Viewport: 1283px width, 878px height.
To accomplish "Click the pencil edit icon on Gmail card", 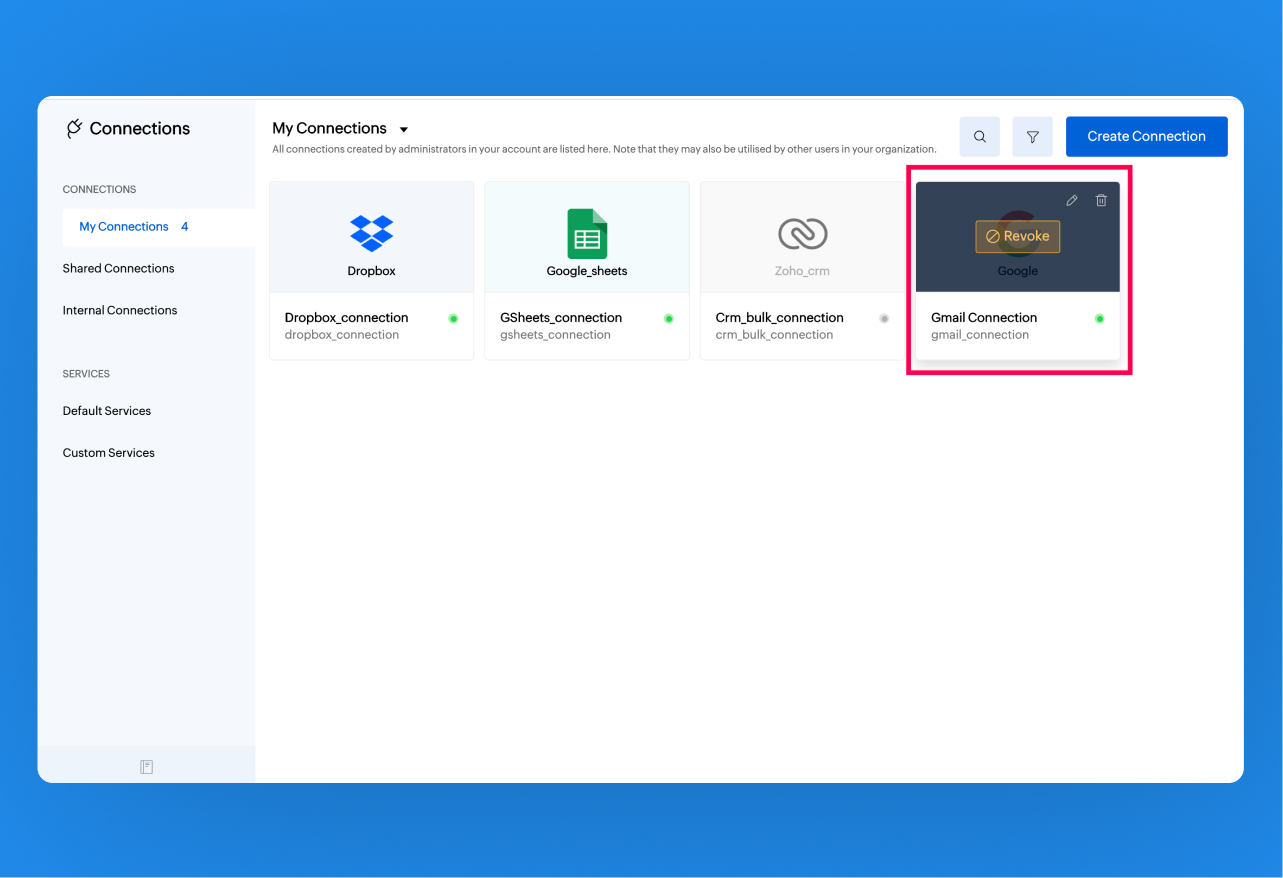I will 1072,200.
